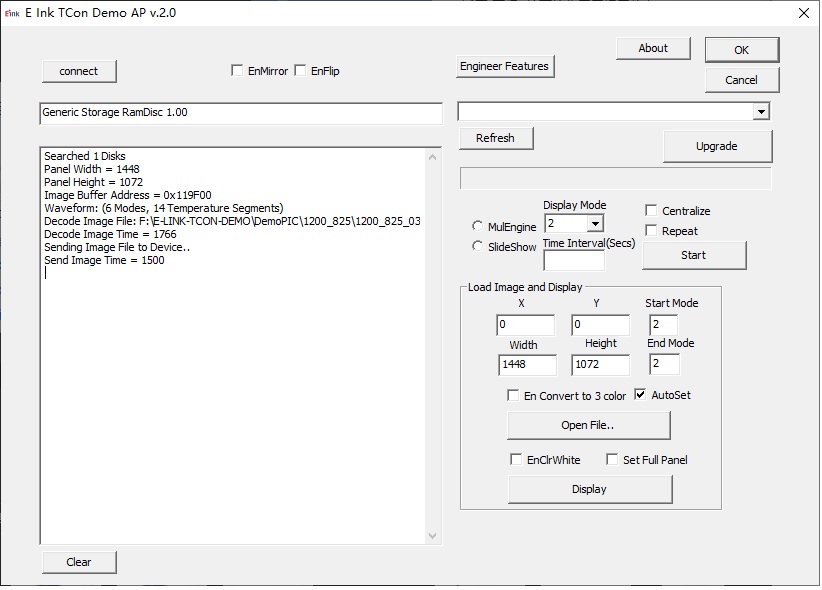Click 'Sending Image File to Device..' line

point(117,248)
